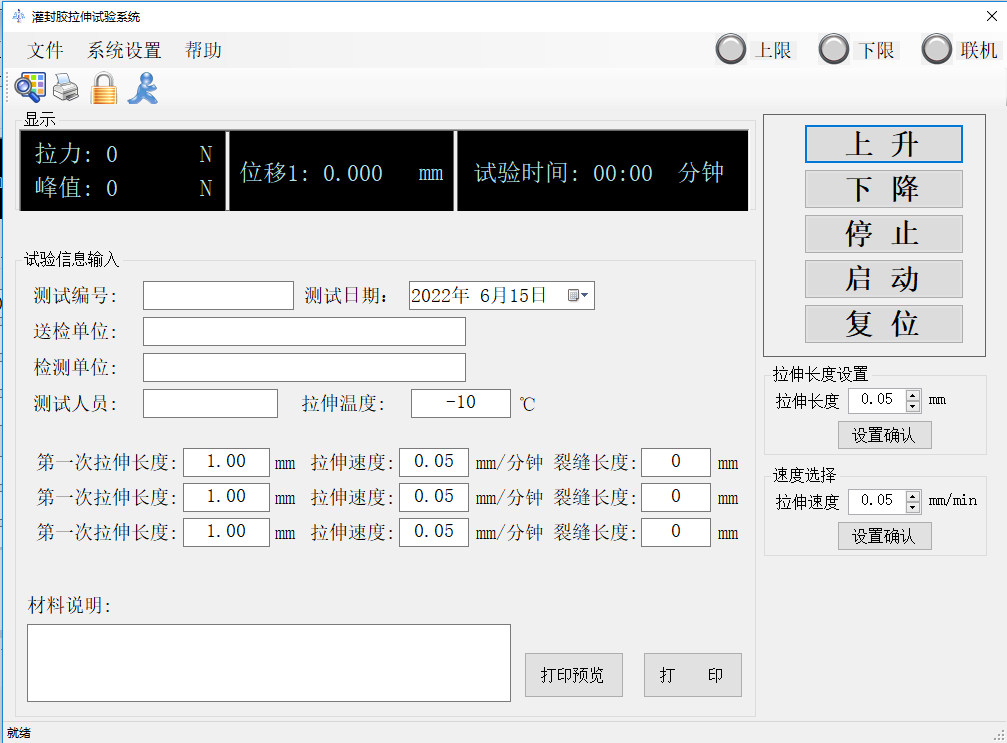Image resolution: width=1007 pixels, height=743 pixels.
Task: Click the 试验时间 display readout
Action: pyautogui.click(x=602, y=171)
